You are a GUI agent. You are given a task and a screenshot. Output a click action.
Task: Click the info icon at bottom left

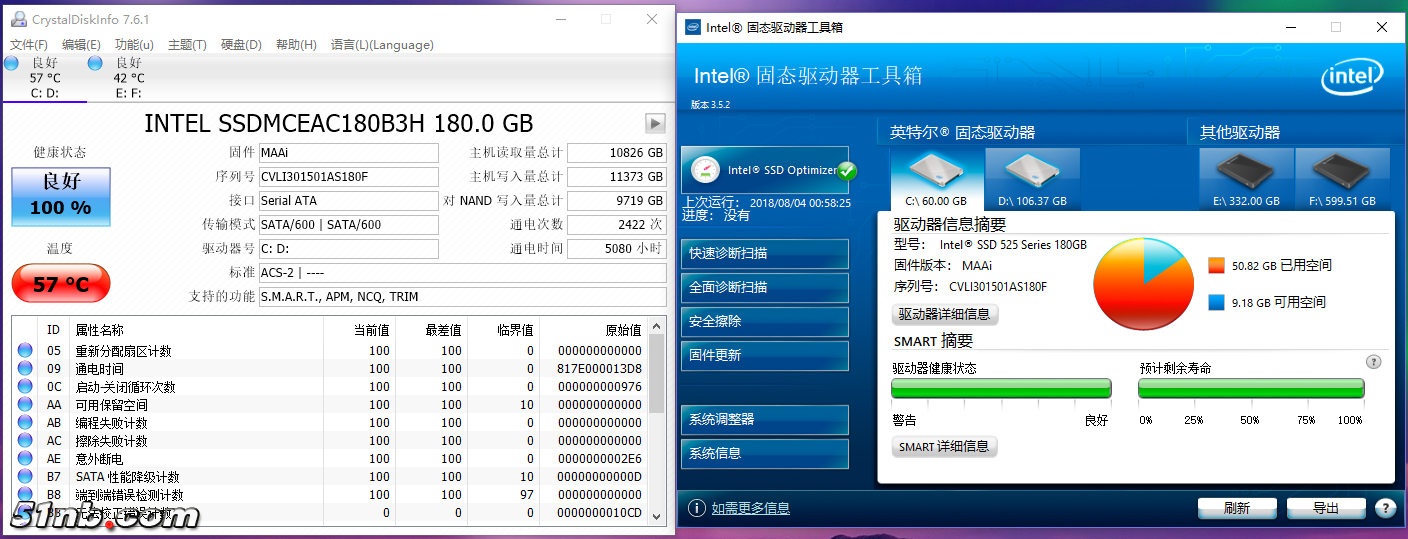pos(697,508)
